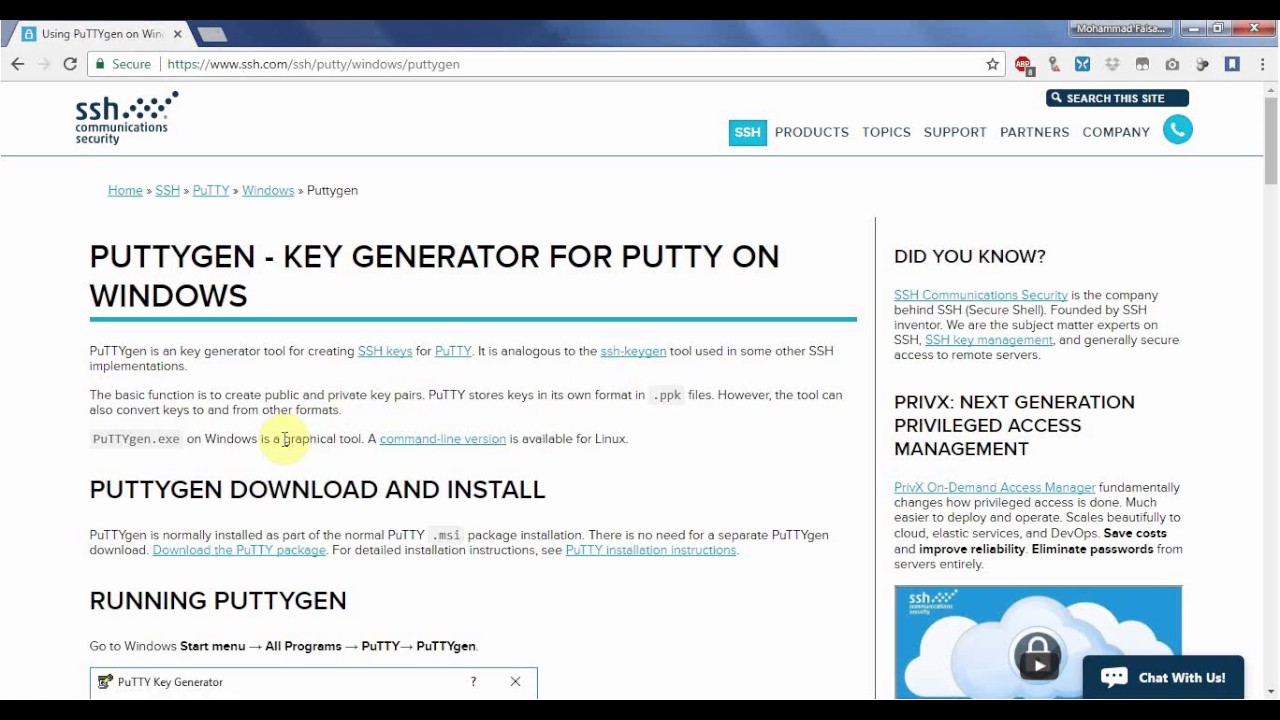Open PuTTY installation instructions link
The width and height of the screenshot is (1280, 720).
click(651, 550)
